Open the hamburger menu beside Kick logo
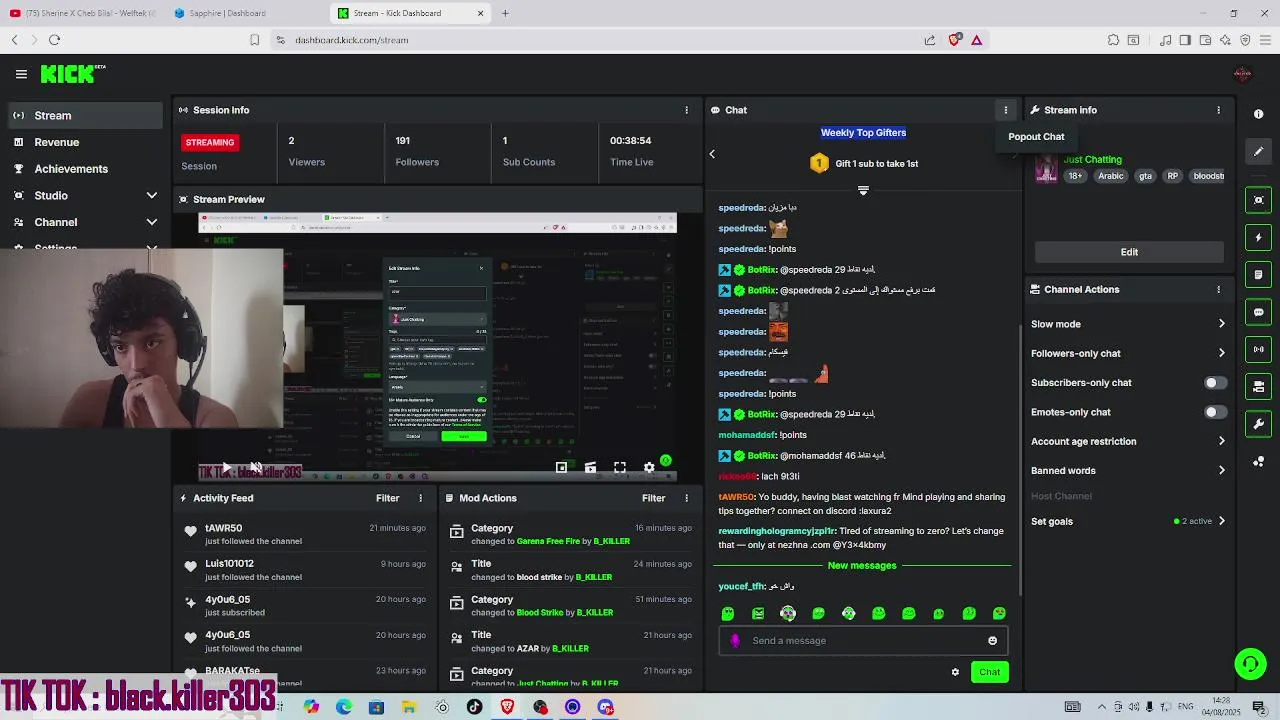Image resolution: width=1280 pixels, height=720 pixels. click(x=21, y=74)
